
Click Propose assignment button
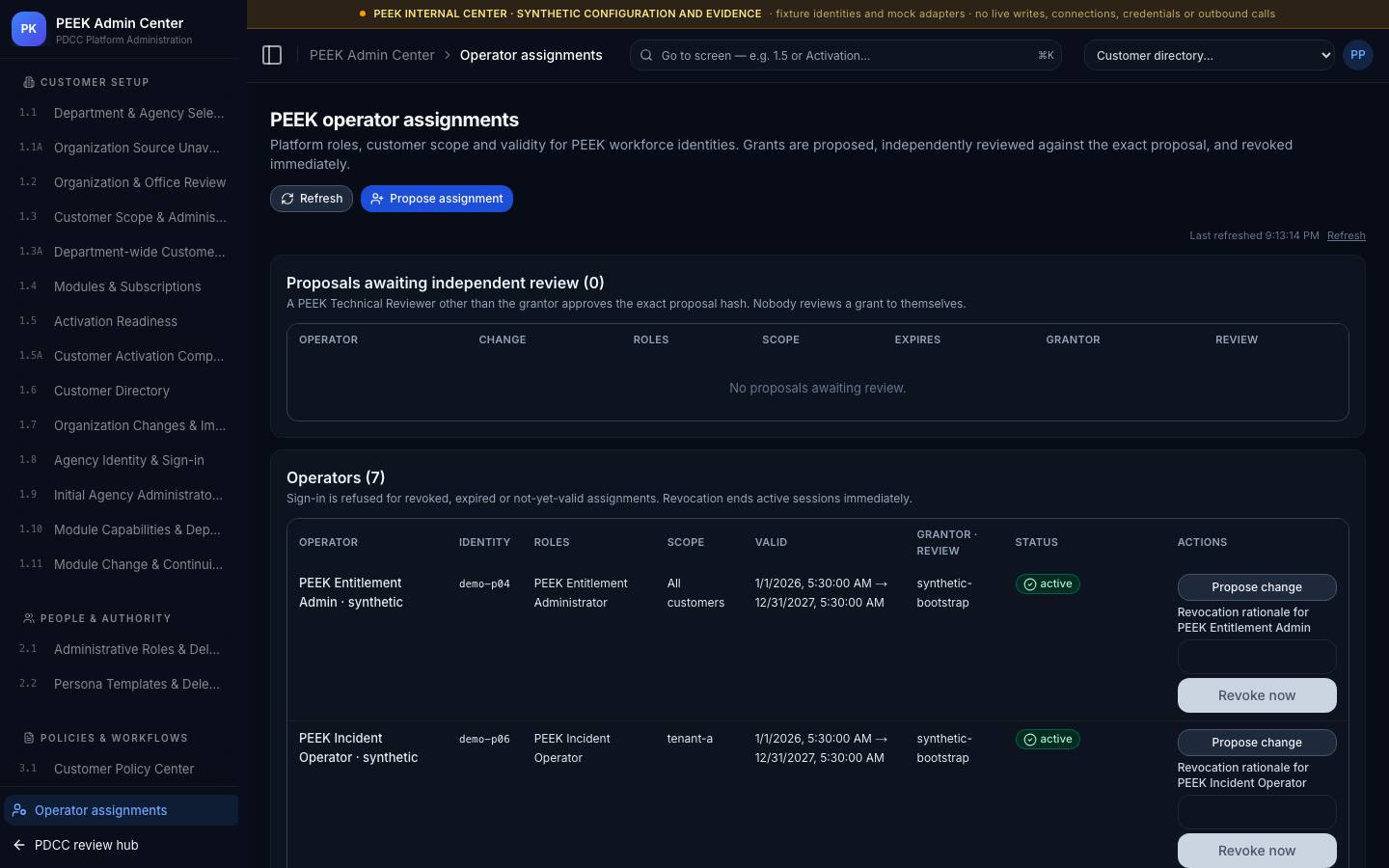(x=437, y=199)
